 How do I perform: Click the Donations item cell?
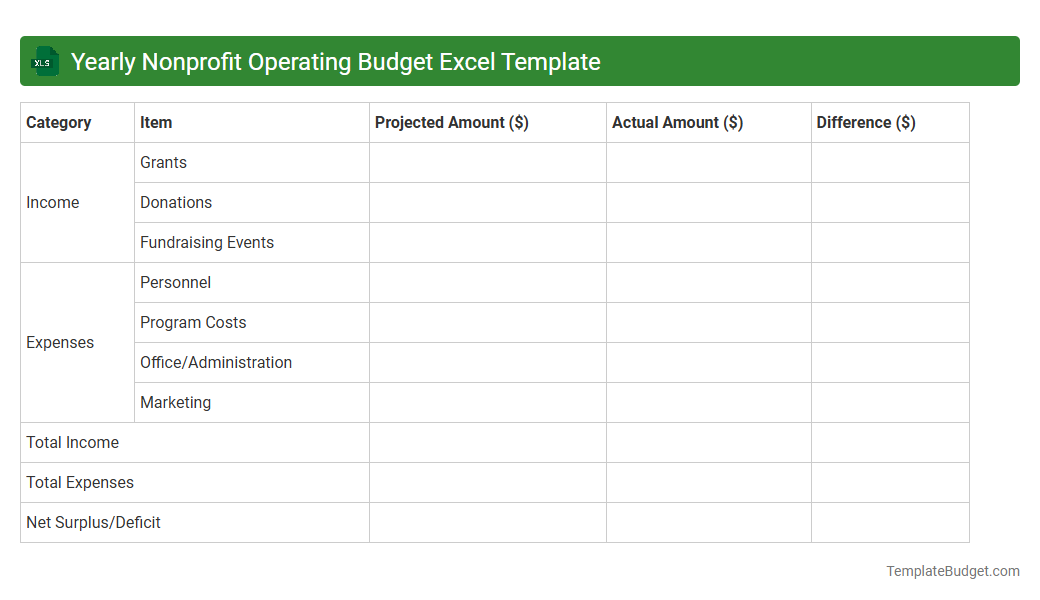point(176,202)
